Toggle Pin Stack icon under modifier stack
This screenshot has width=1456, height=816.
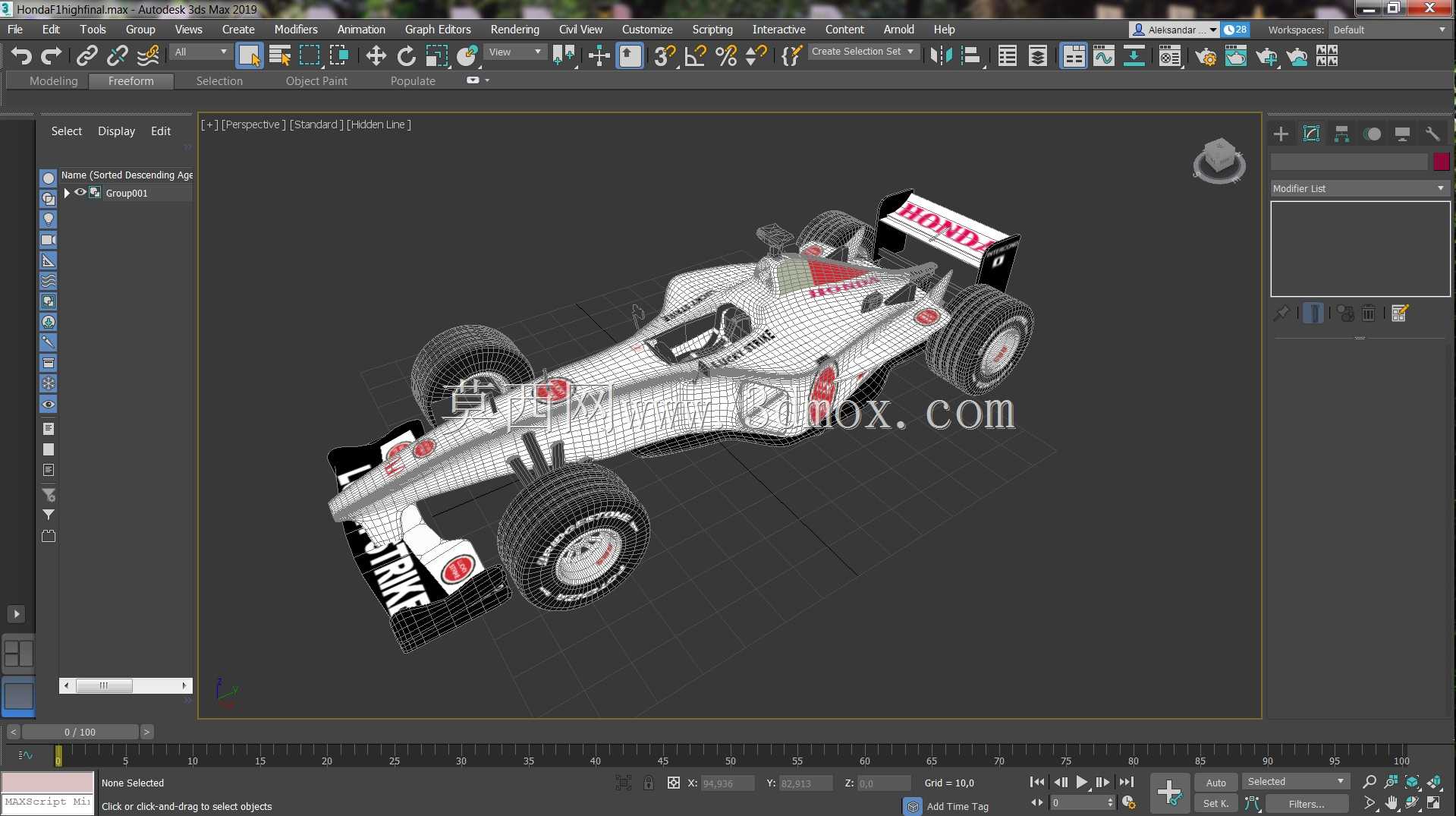click(1281, 313)
